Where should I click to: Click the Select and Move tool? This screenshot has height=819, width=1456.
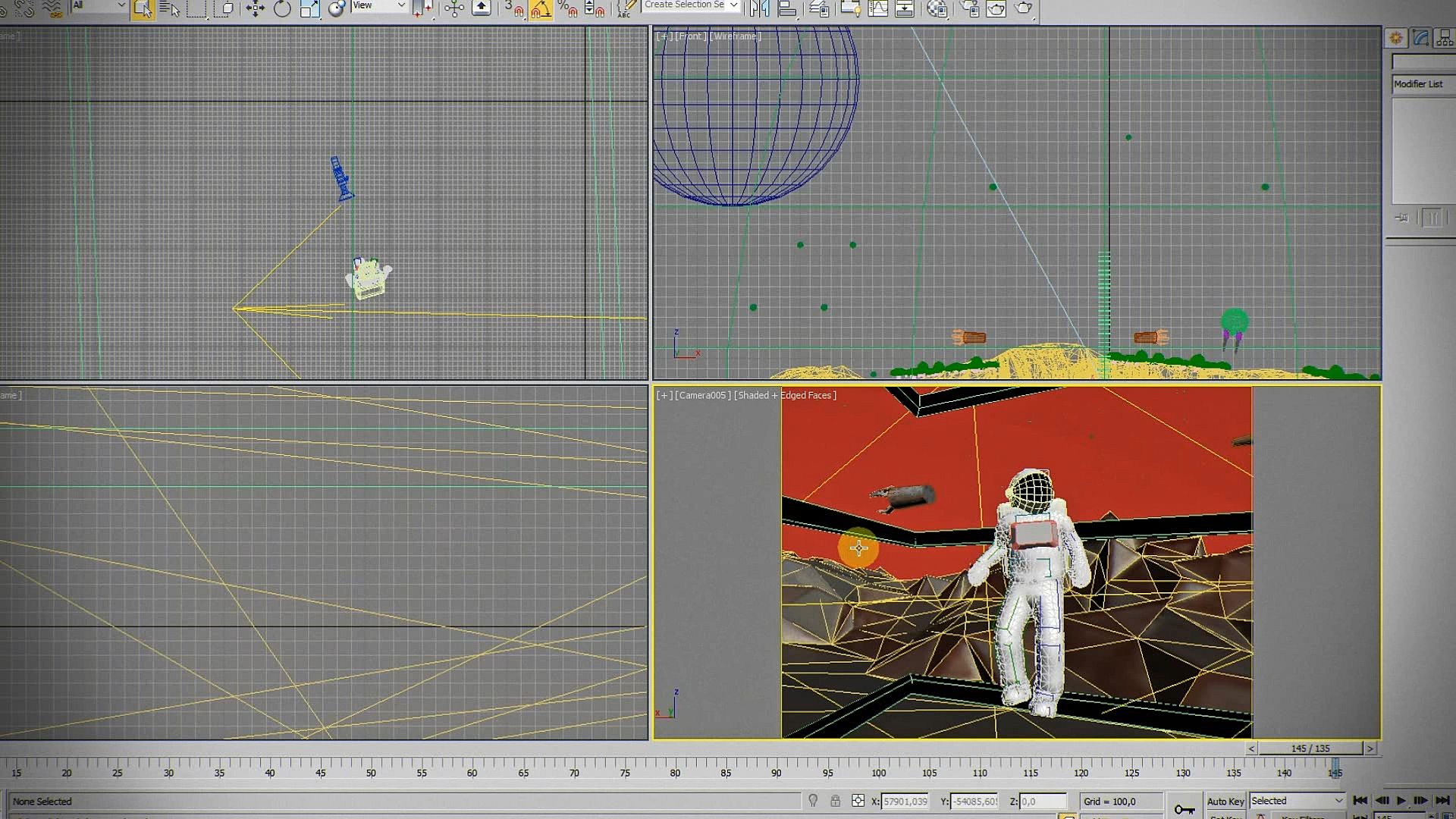(x=255, y=8)
